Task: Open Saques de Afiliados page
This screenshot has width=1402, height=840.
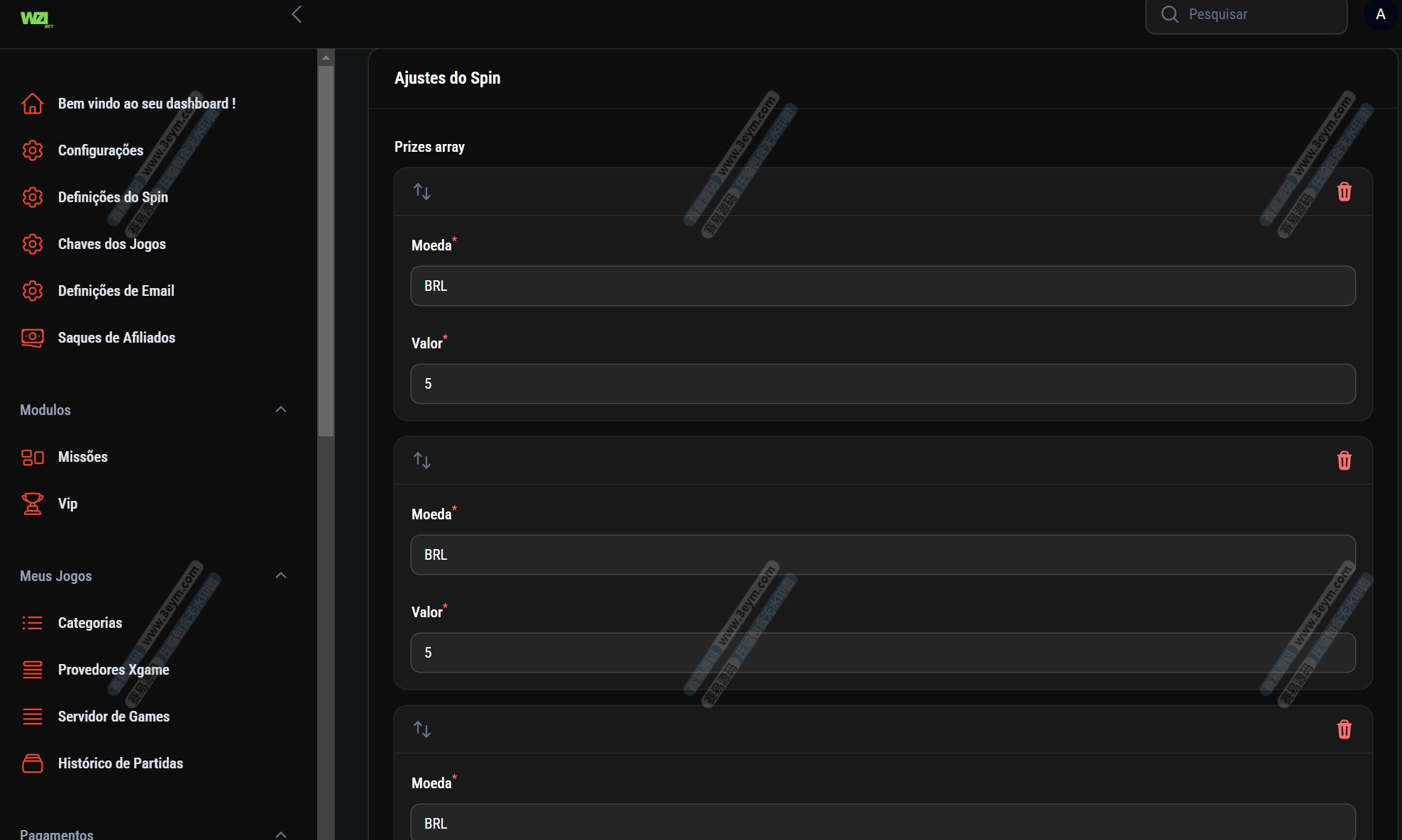Action: pos(116,338)
